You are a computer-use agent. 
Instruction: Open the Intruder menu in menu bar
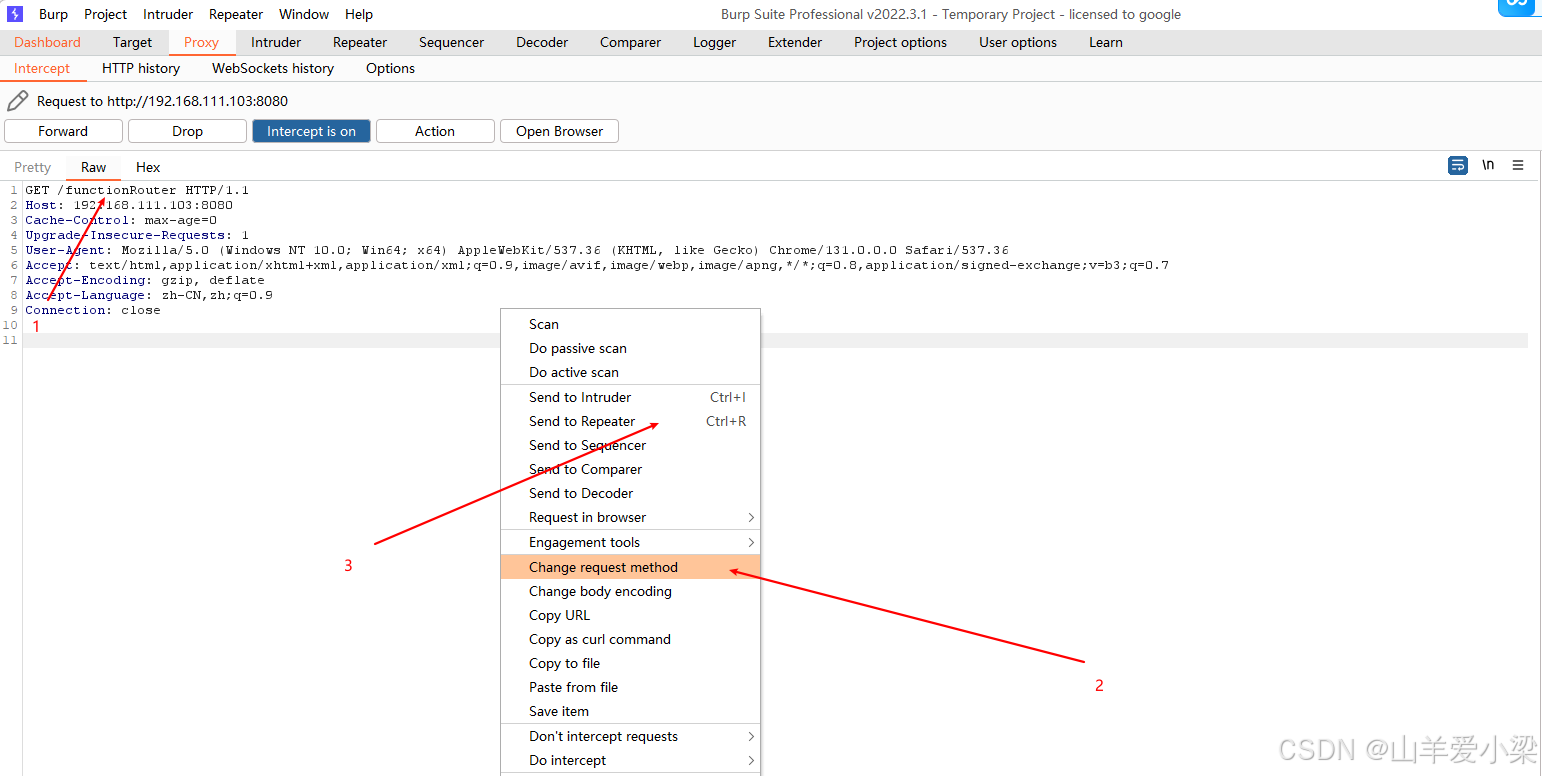pyautogui.click(x=168, y=14)
